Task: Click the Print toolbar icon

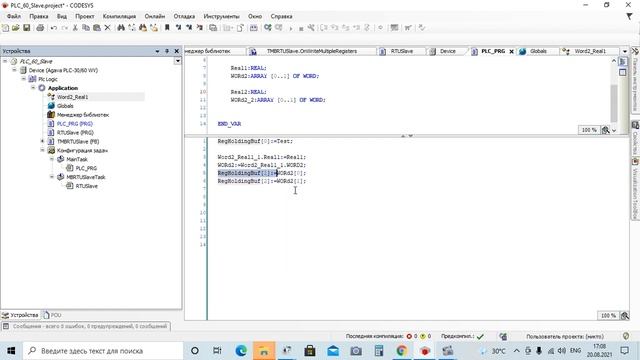Action: click(x=40, y=28)
